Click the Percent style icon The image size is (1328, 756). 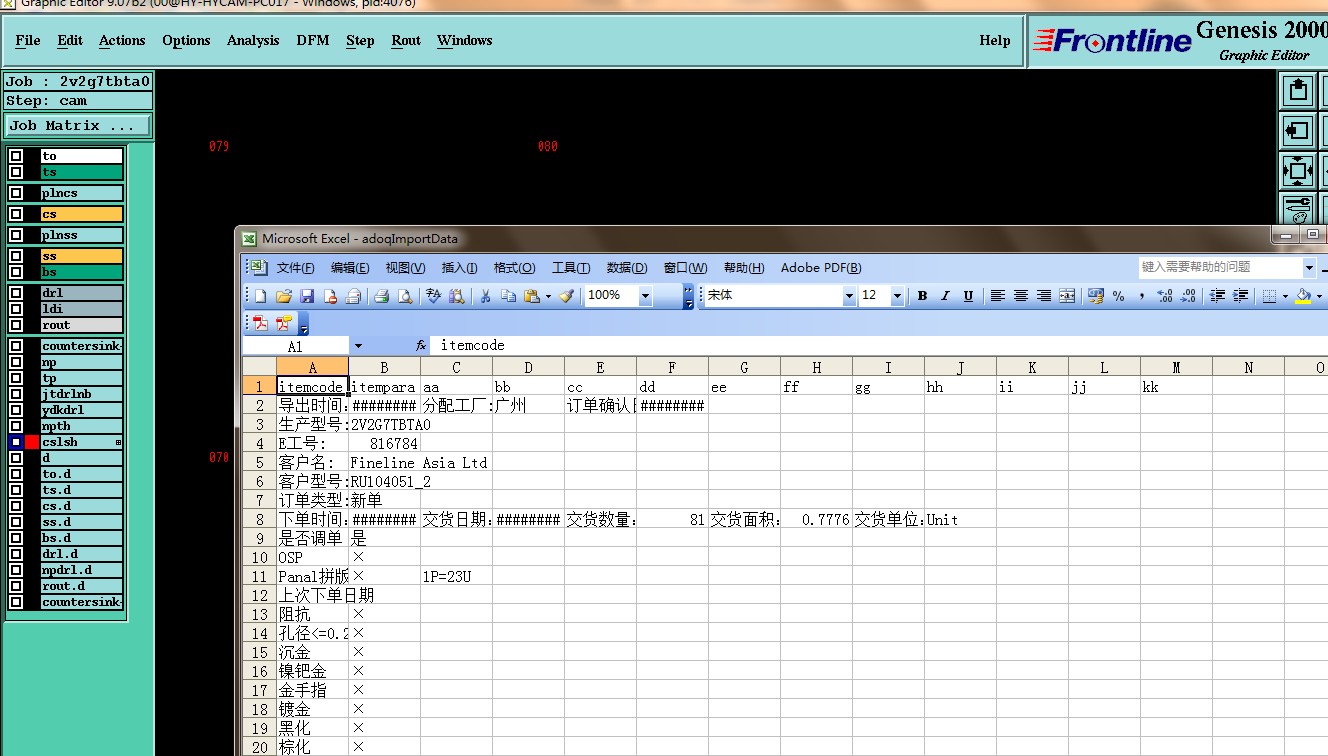(x=1118, y=296)
